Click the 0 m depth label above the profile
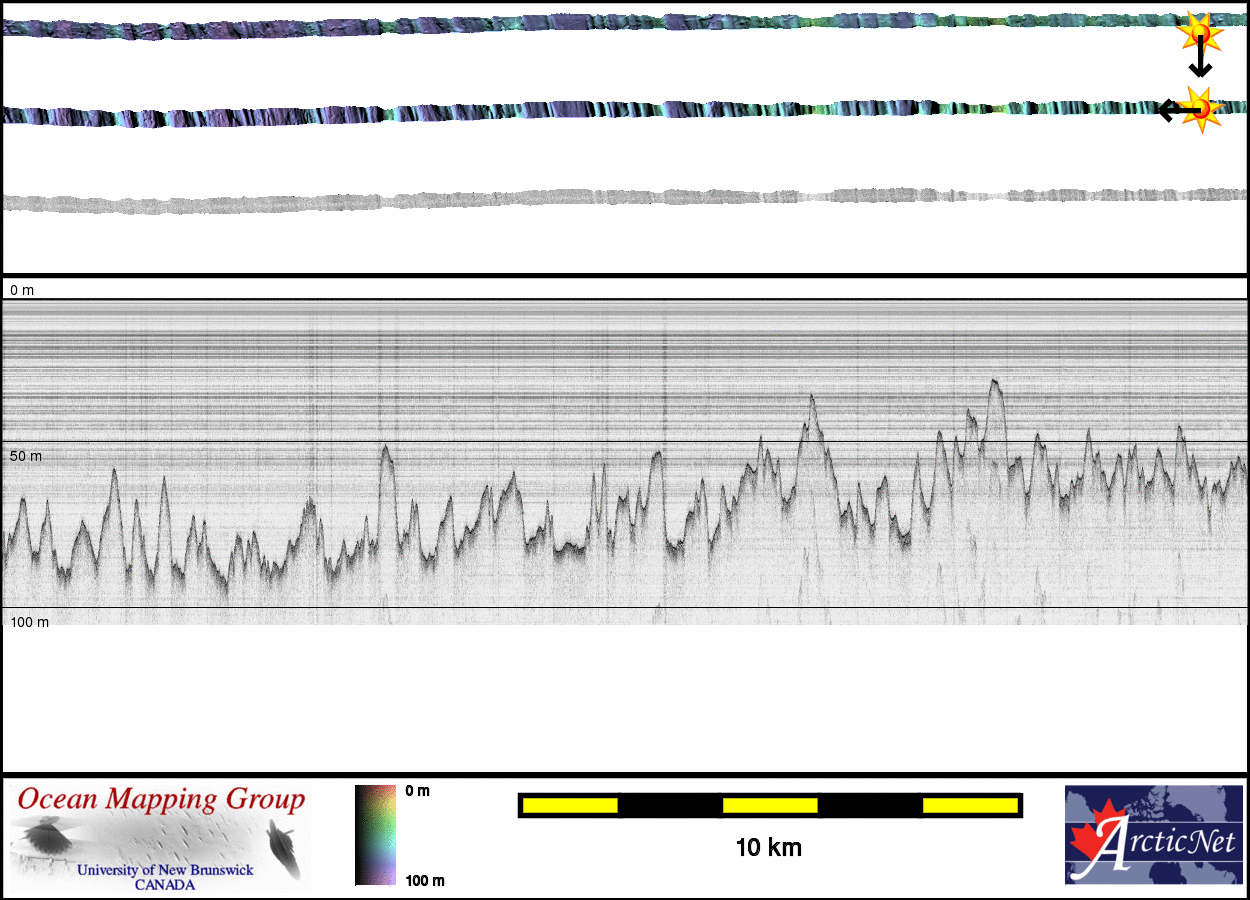The height and width of the screenshot is (900, 1250). point(22,290)
